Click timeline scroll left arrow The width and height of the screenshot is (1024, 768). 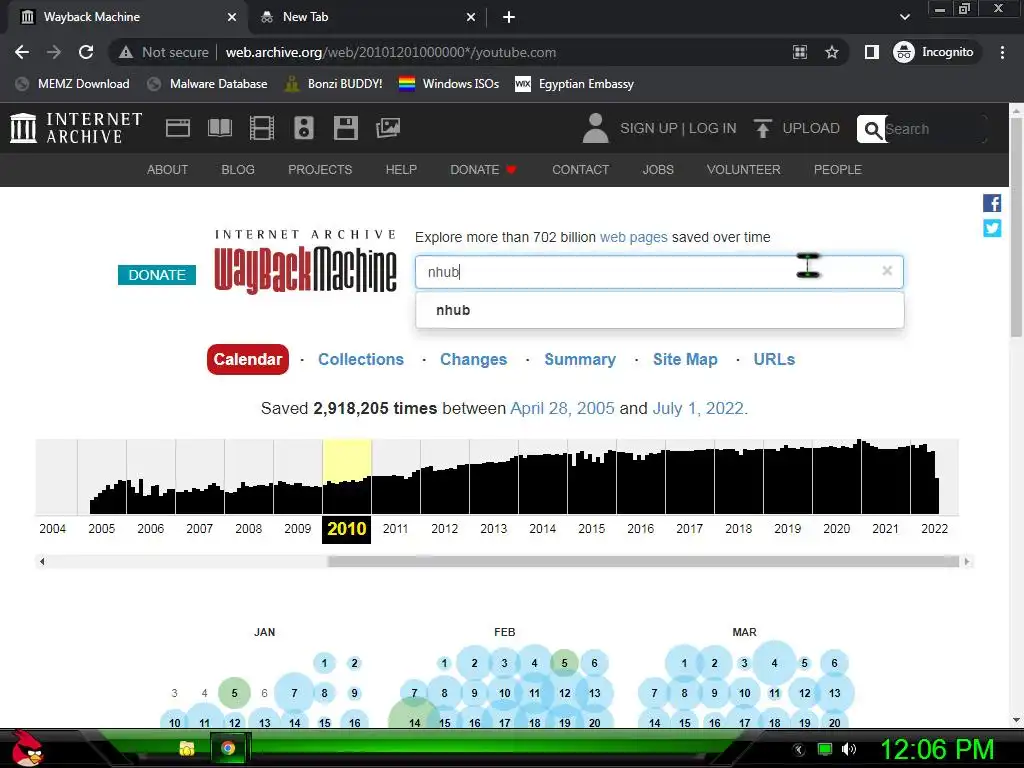point(42,561)
